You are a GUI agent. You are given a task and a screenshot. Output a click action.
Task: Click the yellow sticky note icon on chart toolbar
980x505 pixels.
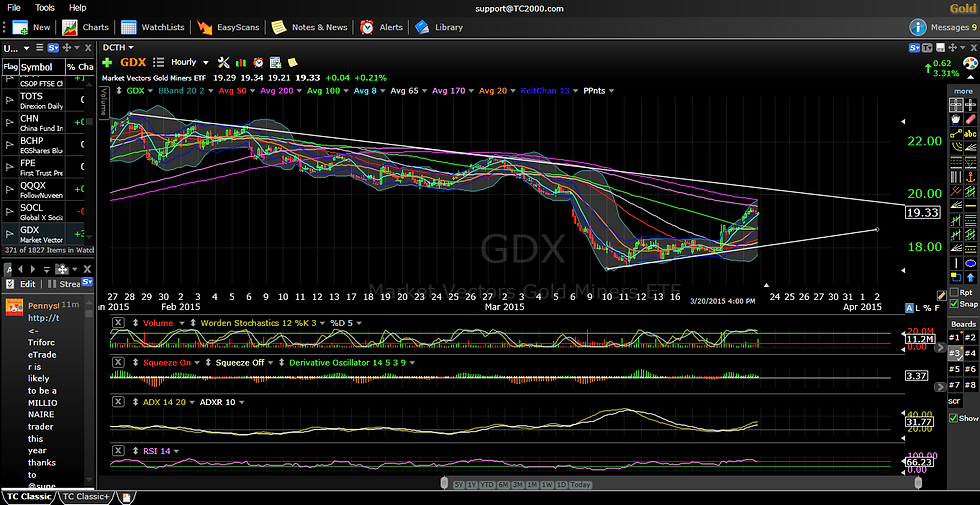292,62
